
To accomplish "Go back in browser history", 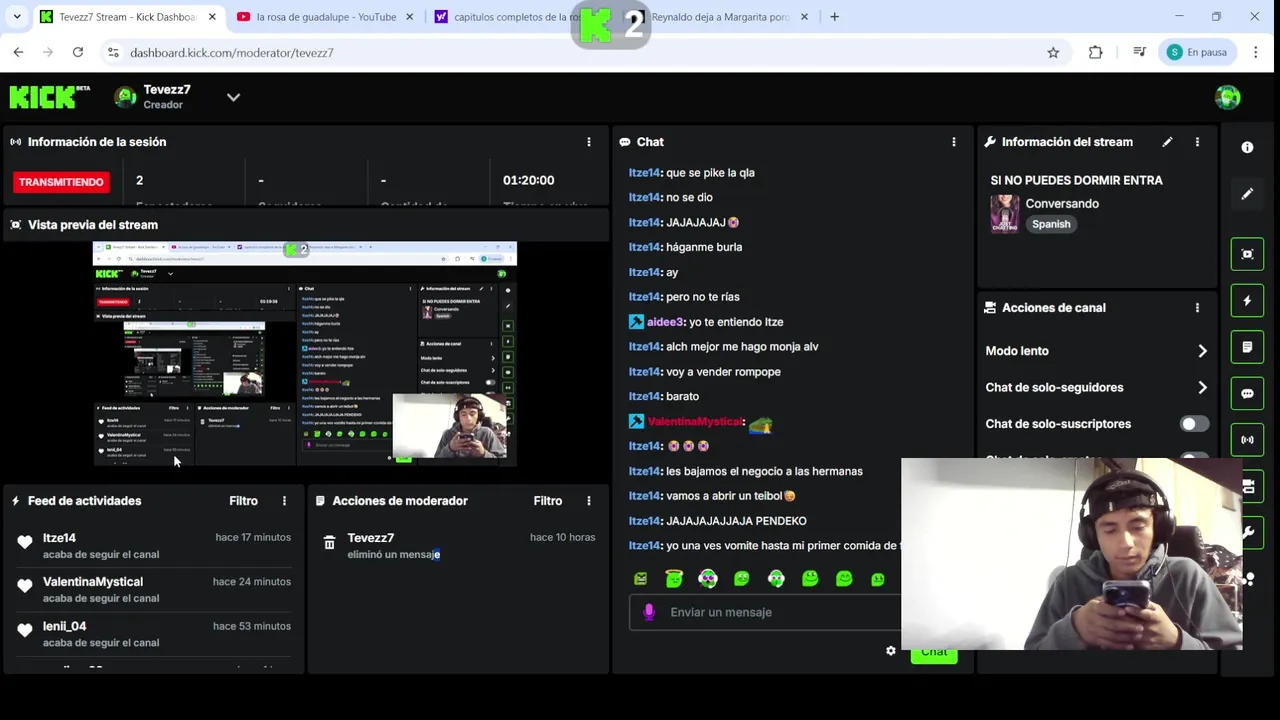I will 18,52.
